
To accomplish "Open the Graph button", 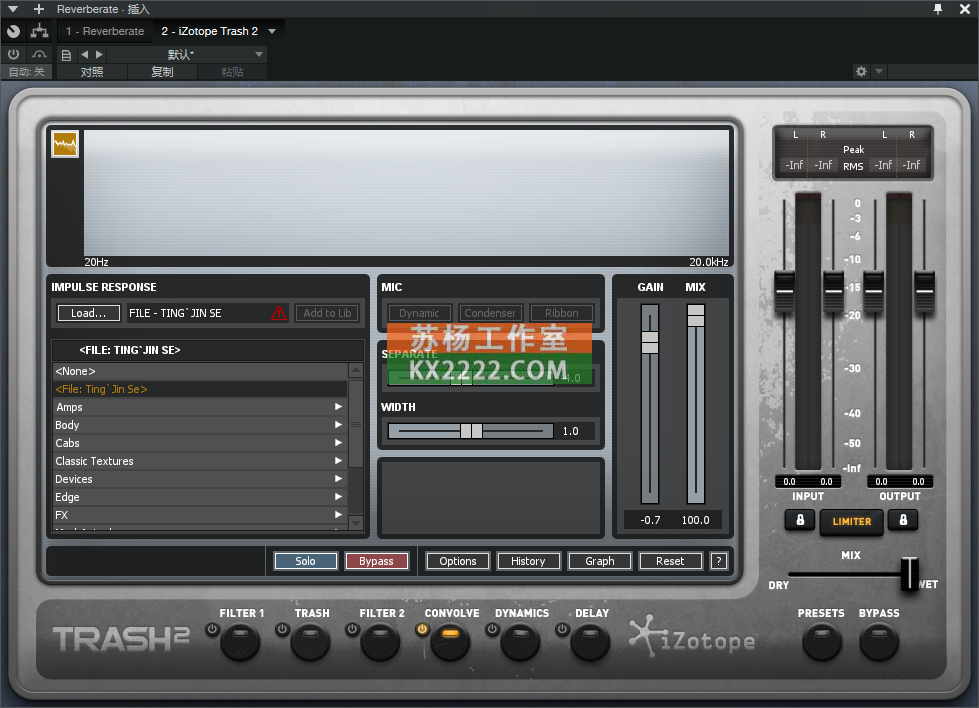I will coord(599,561).
